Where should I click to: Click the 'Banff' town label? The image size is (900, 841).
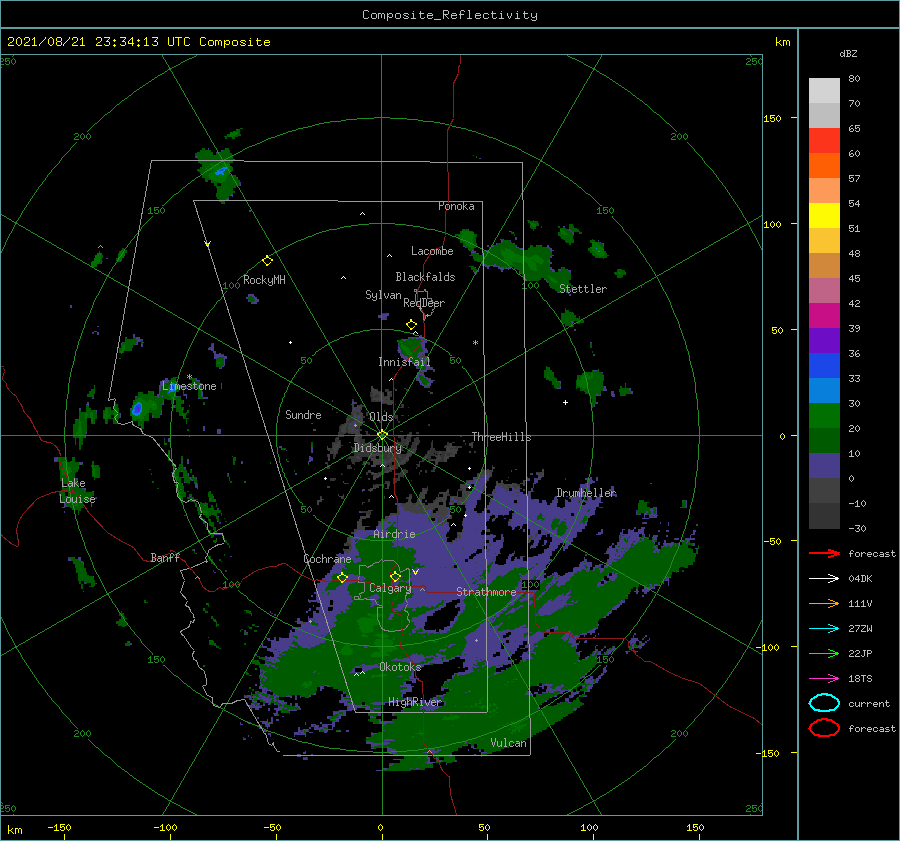click(165, 558)
